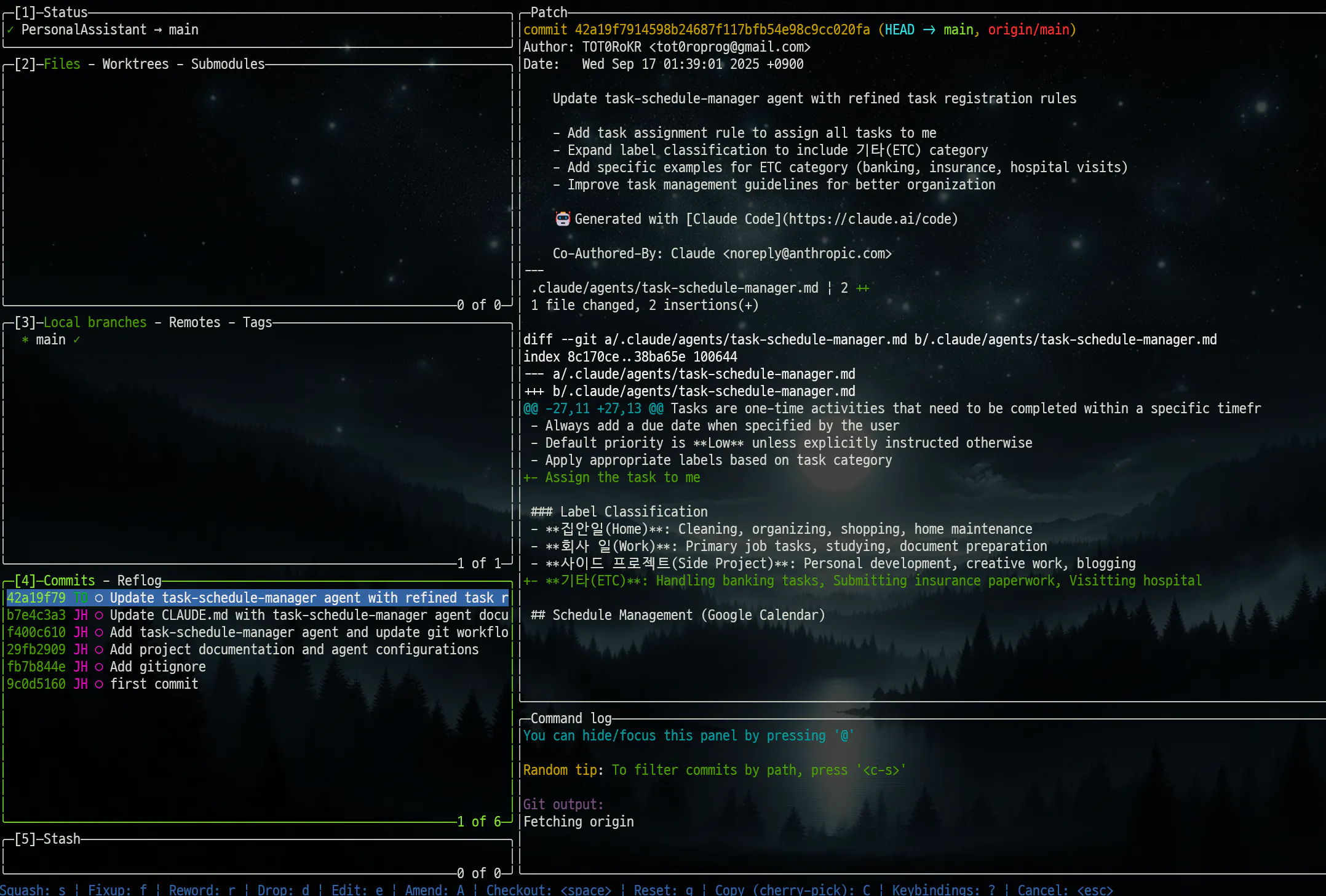Click the robot emoji before 'Generated with'
Image resolution: width=1326 pixels, height=896 pixels.
coord(563,219)
